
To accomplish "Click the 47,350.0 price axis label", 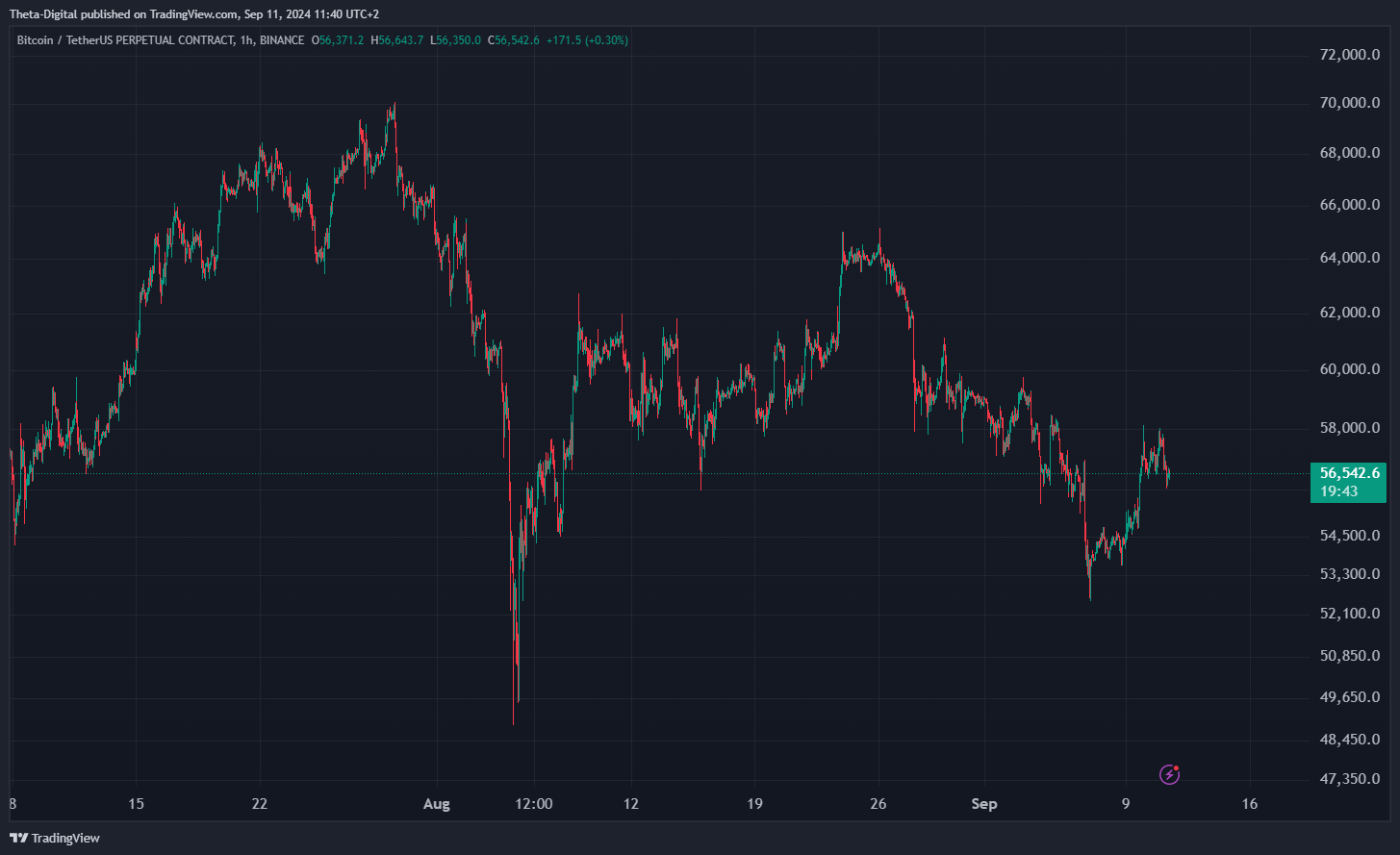I will pyautogui.click(x=1350, y=779).
